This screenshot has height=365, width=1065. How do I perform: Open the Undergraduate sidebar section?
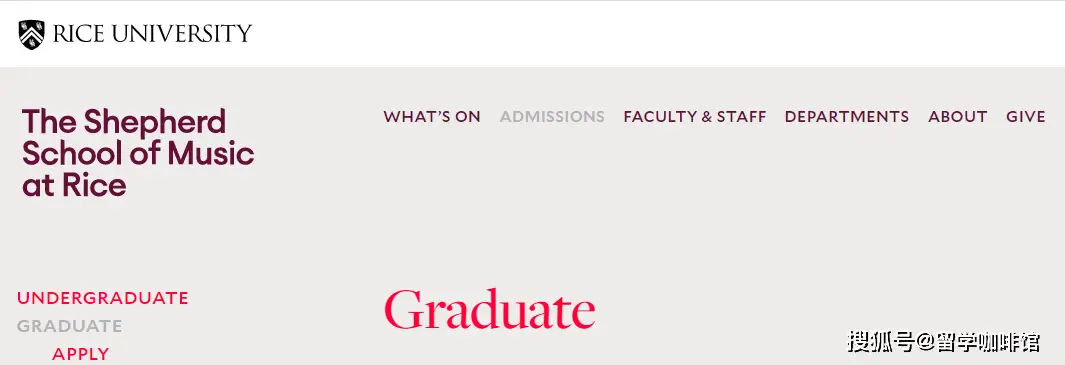pos(103,298)
